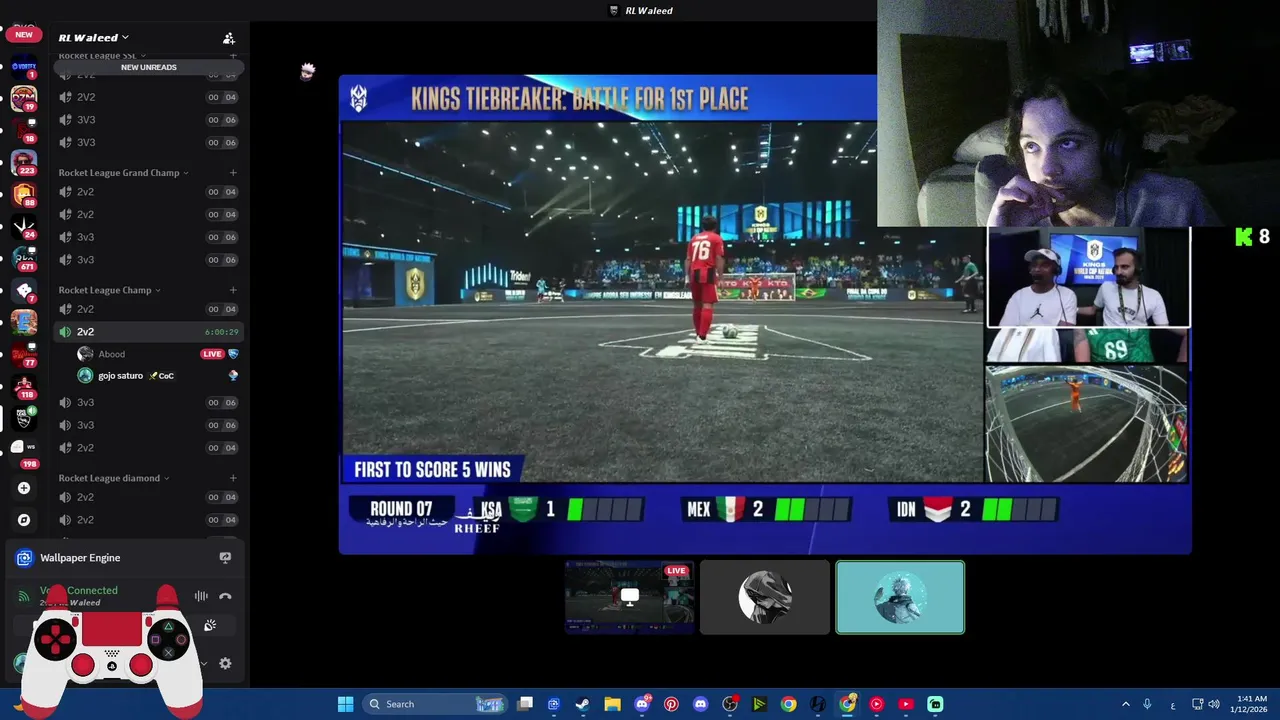Click the red NEW pill above the server list

24,34
